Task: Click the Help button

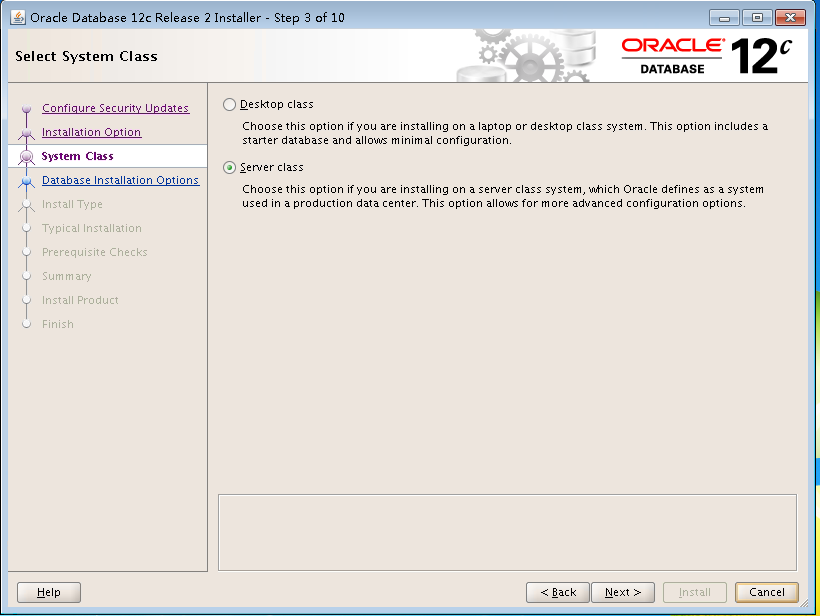Action: (48, 592)
